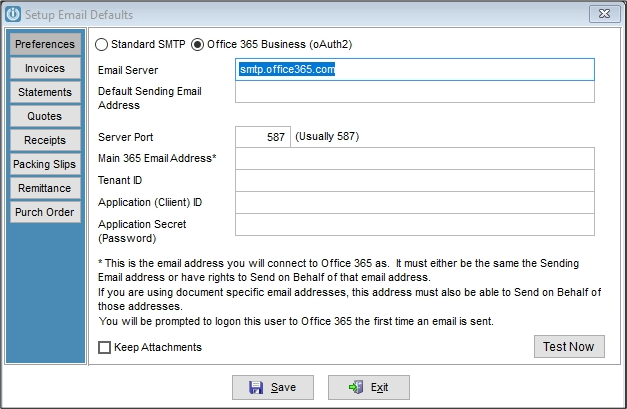Open the Purch Order tab
Screen dimensions: 627x409
[x=45, y=212]
